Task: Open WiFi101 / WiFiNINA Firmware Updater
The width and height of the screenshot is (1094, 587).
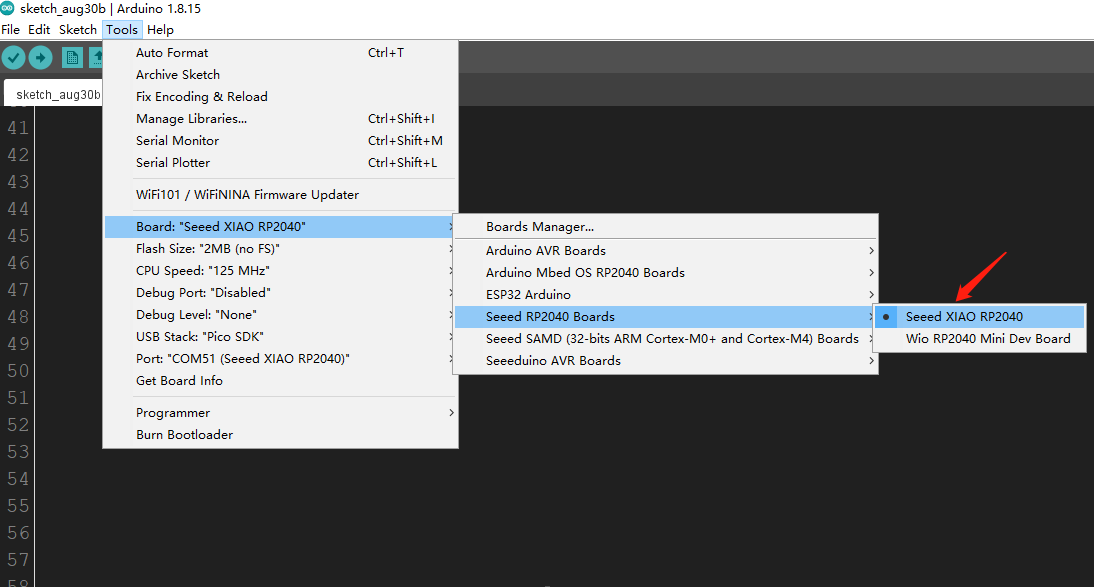Action: [280, 195]
